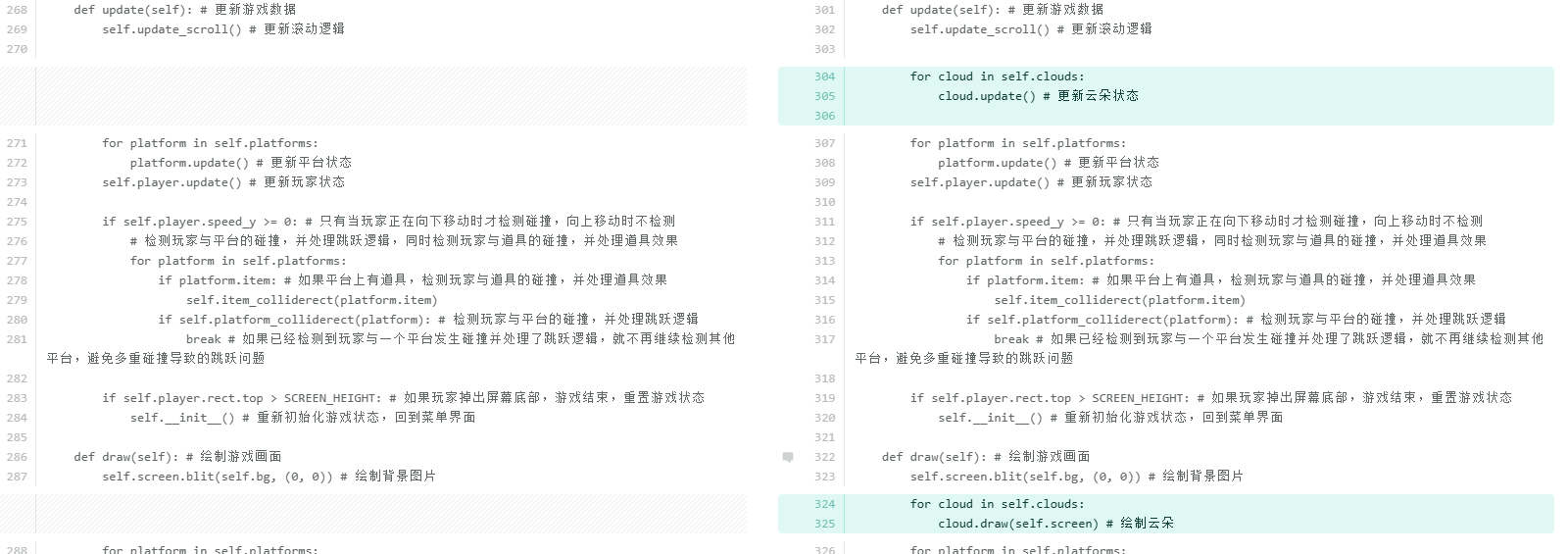The width and height of the screenshot is (1568, 554).
Task: Click "def update(self)" on left line 268
Action: (x=136, y=10)
